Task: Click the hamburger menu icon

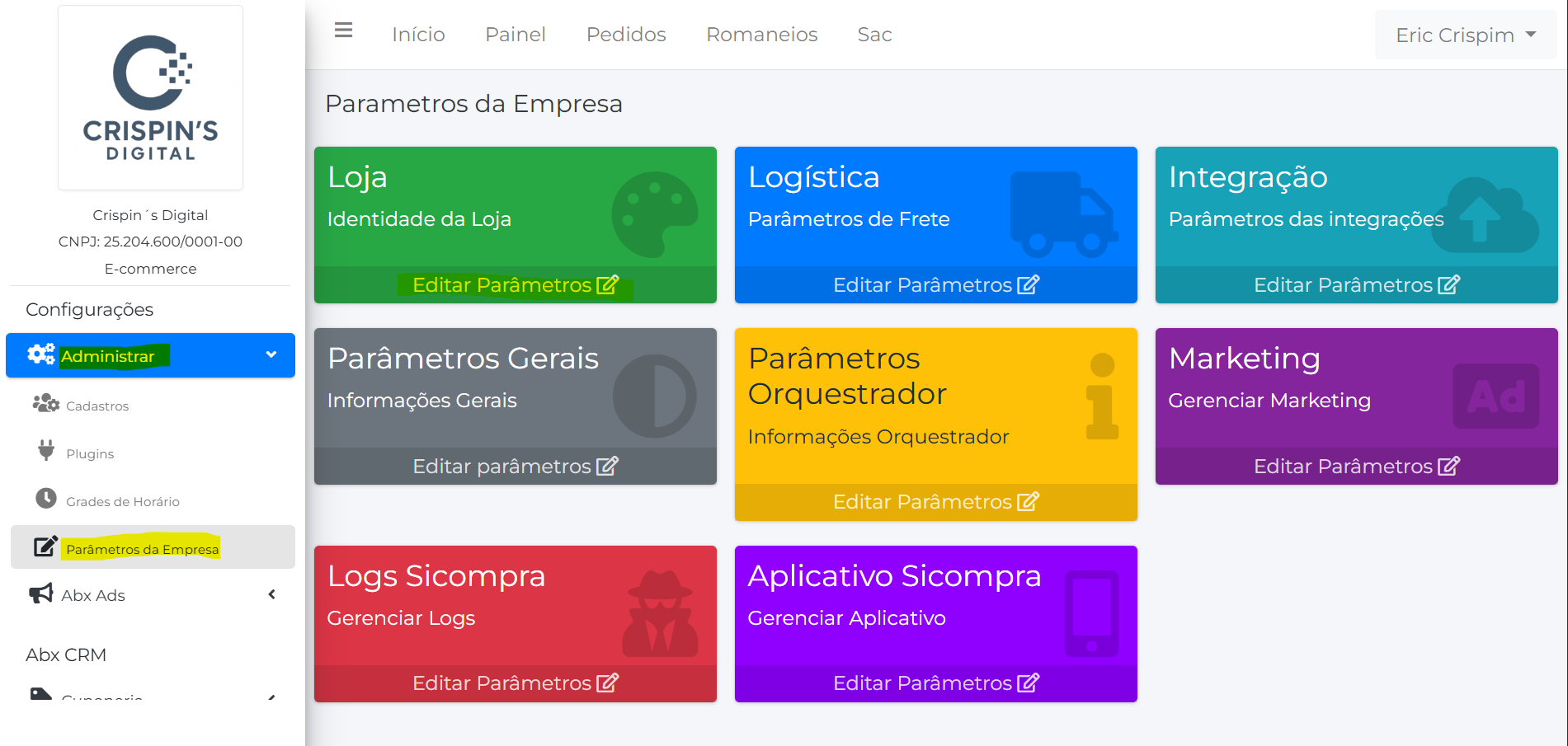Action: (x=343, y=30)
